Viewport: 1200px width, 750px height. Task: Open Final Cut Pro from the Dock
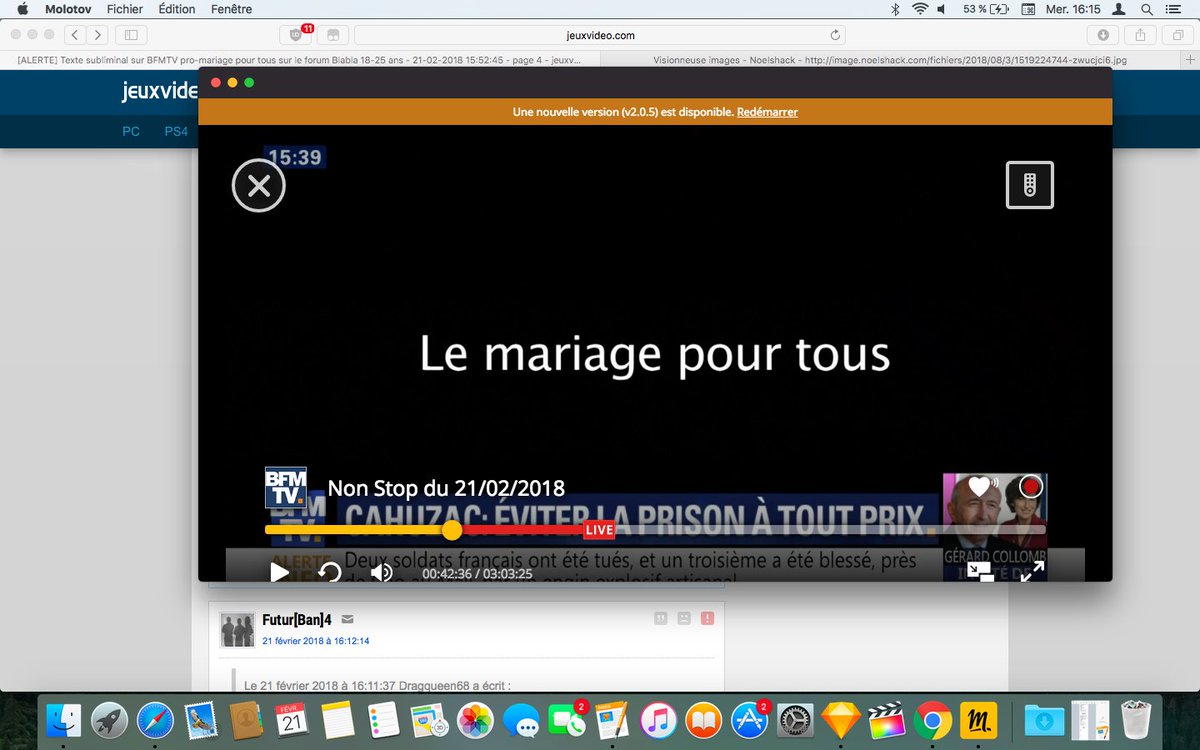886,720
